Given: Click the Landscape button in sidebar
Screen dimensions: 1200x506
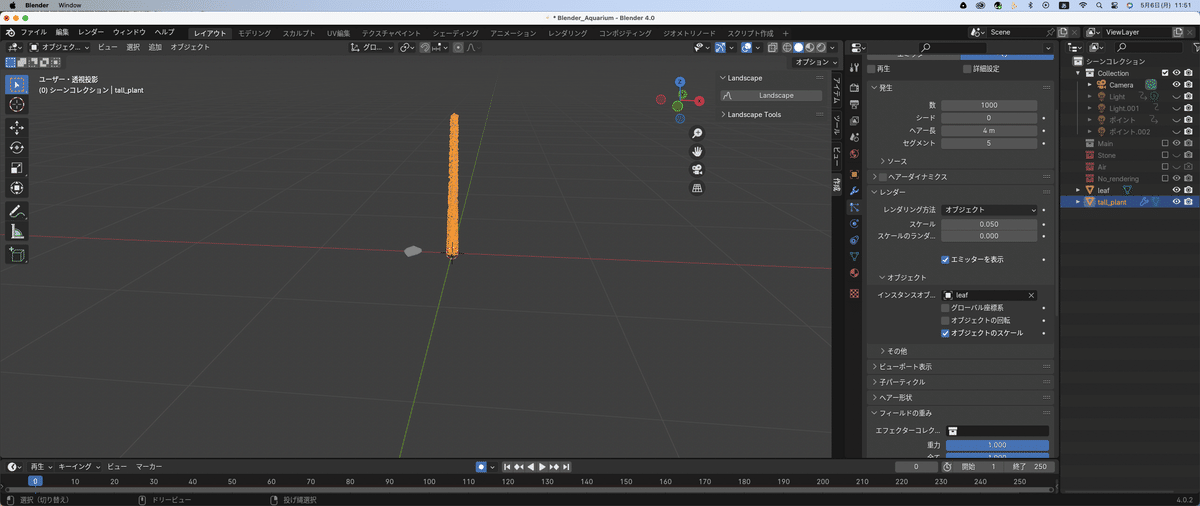Looking at the screenshot, I should point(771,95).
